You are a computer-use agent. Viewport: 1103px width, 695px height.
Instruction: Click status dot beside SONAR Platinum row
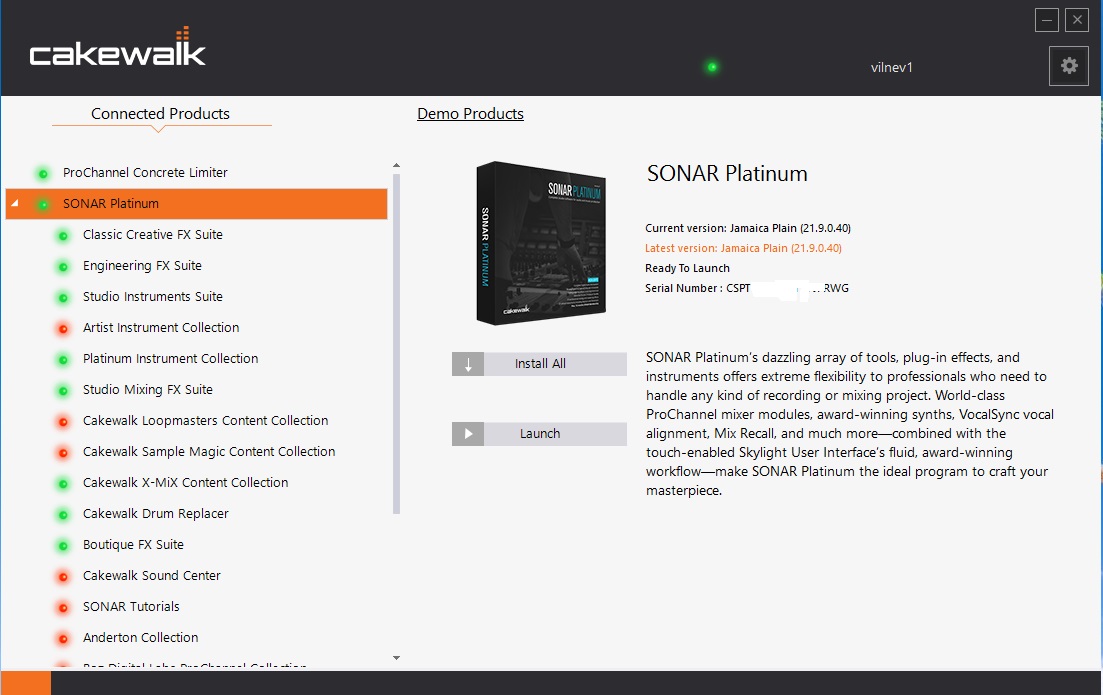point(43,204)
